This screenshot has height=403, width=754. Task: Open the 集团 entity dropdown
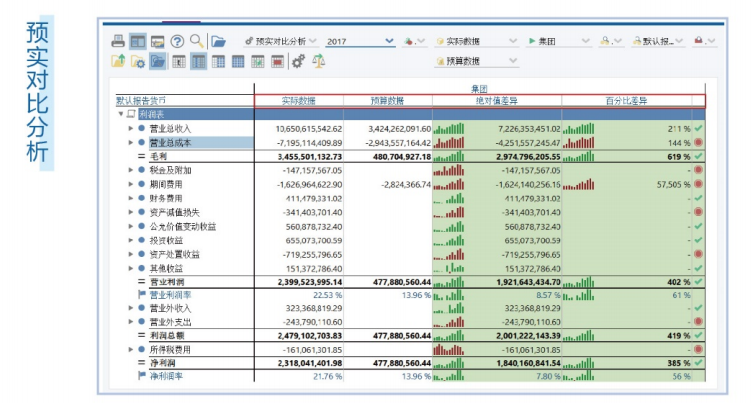click(x=556, y=41)
